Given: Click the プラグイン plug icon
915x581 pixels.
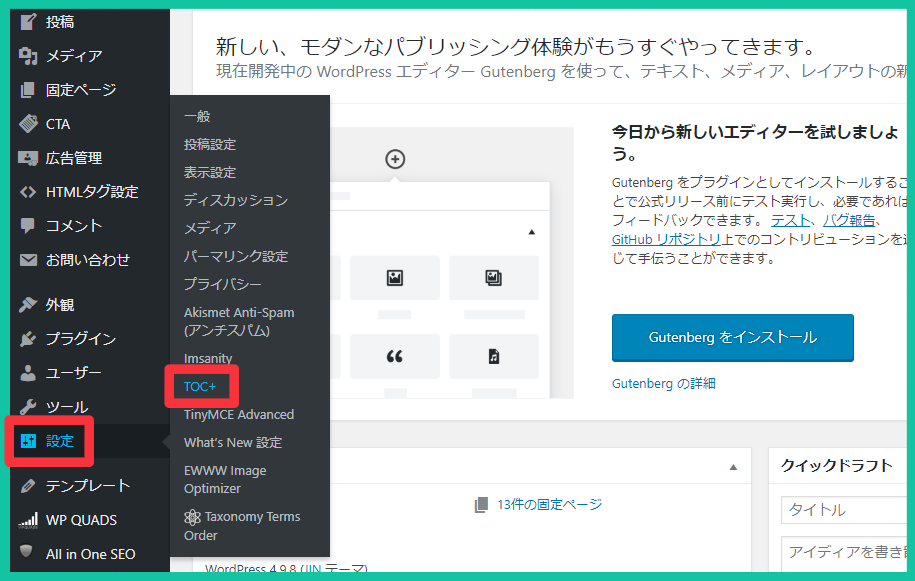Looking at the screenshot, I should point(28,338).
